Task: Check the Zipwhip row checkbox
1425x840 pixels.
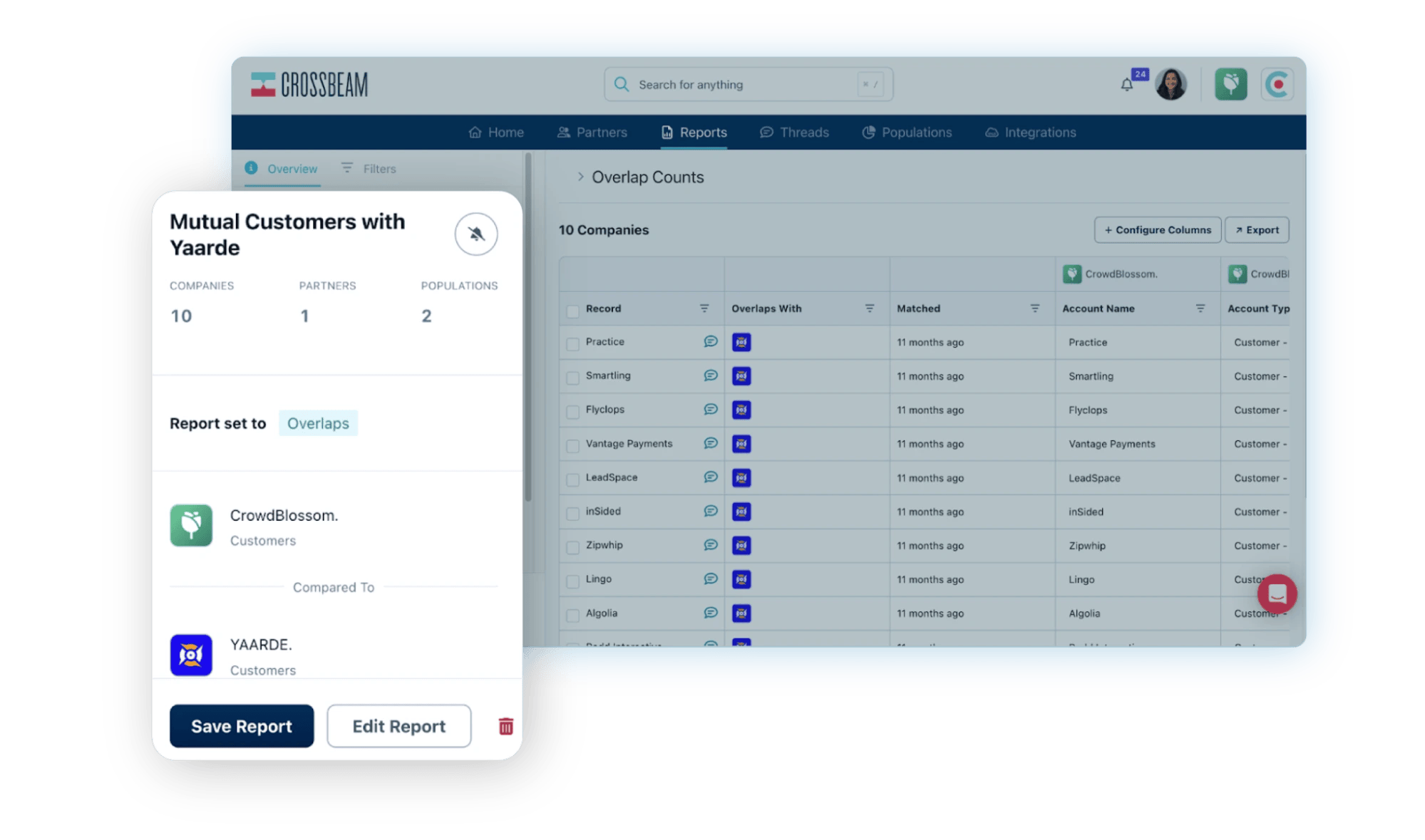Action: pos(572,548)
